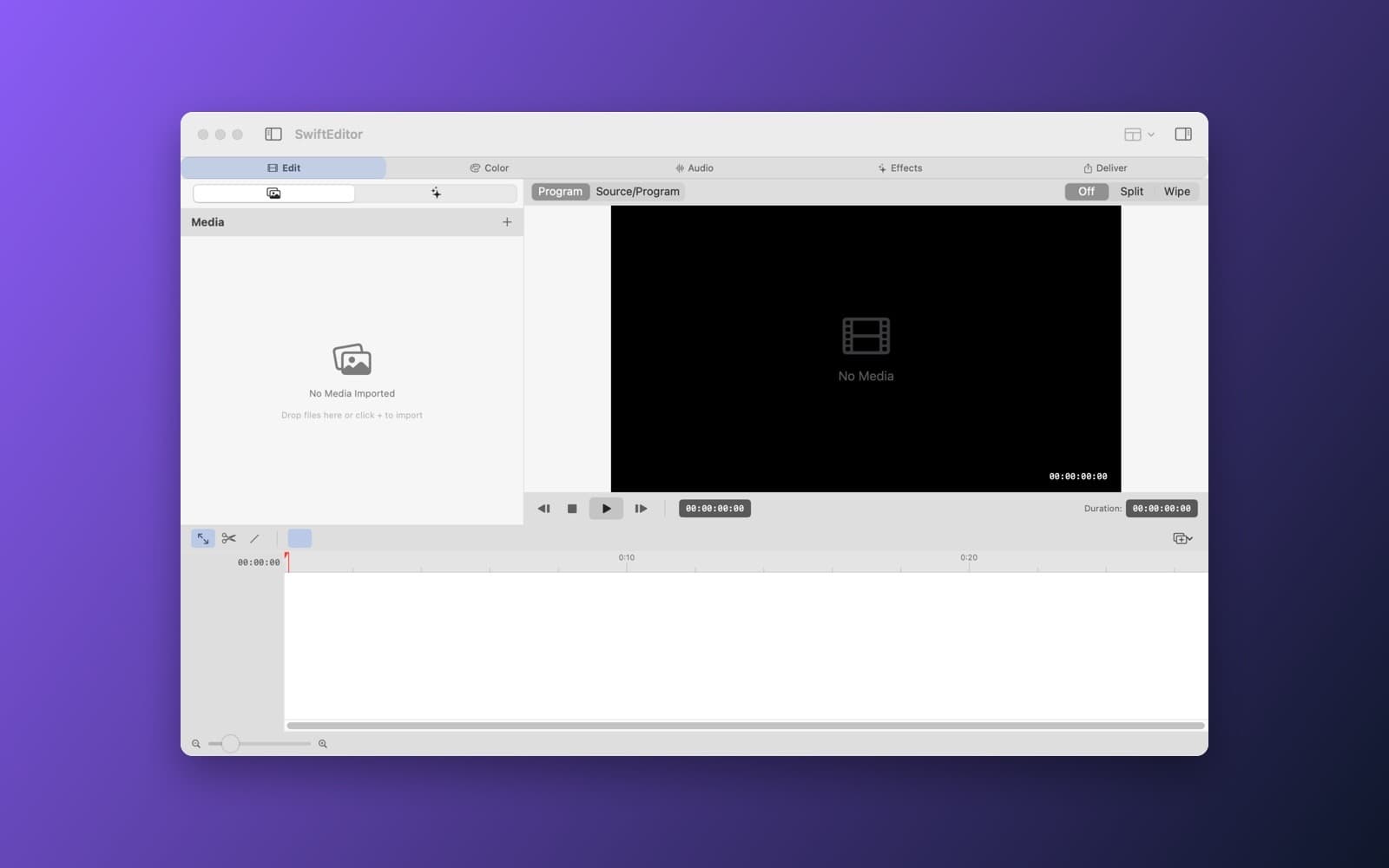The image size is (1389, 868).
Task: Click the Duration timecode value
Action: [1162, 509]
